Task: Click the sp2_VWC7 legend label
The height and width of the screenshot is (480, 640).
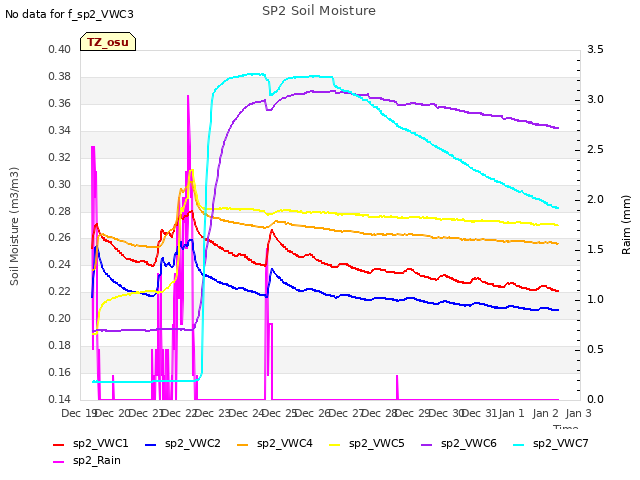Action: pyautogui.click(x=561, y=443)
